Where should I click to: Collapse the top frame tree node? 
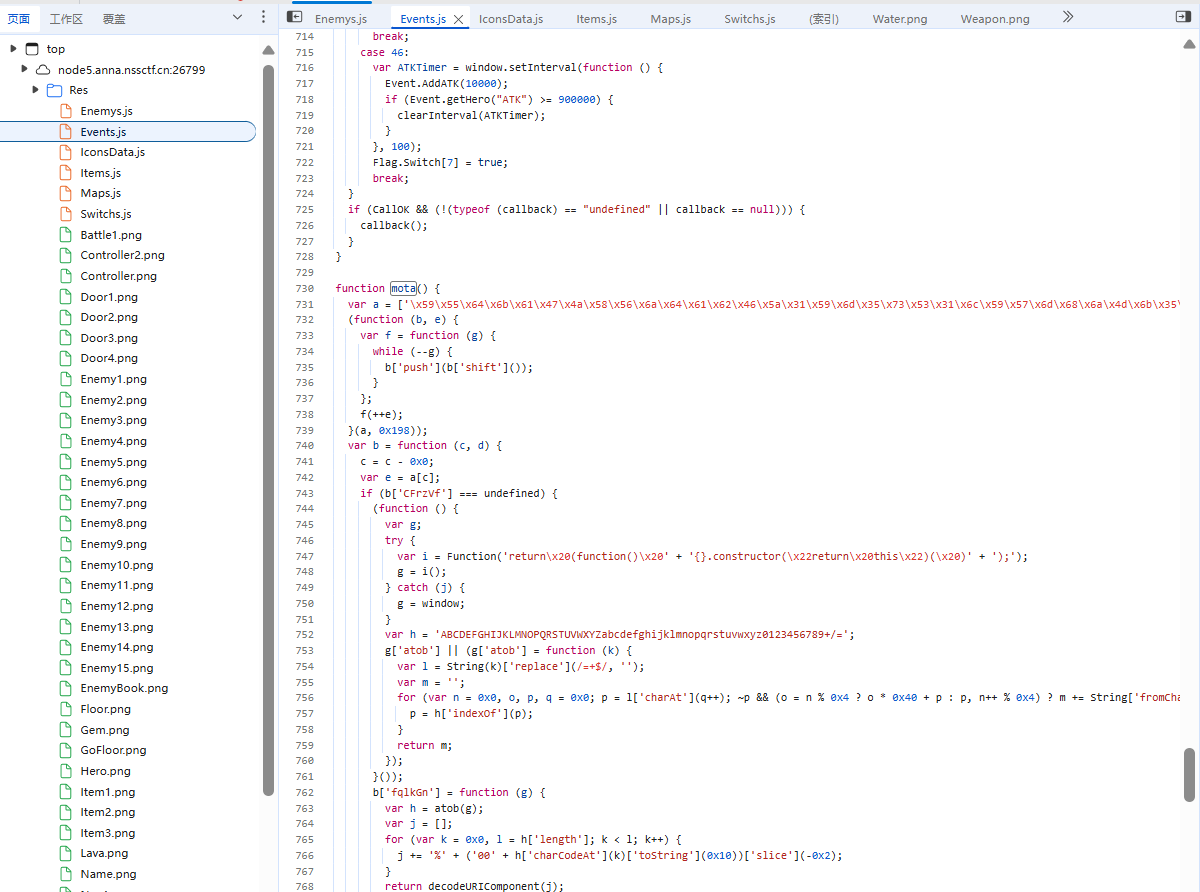14,49
